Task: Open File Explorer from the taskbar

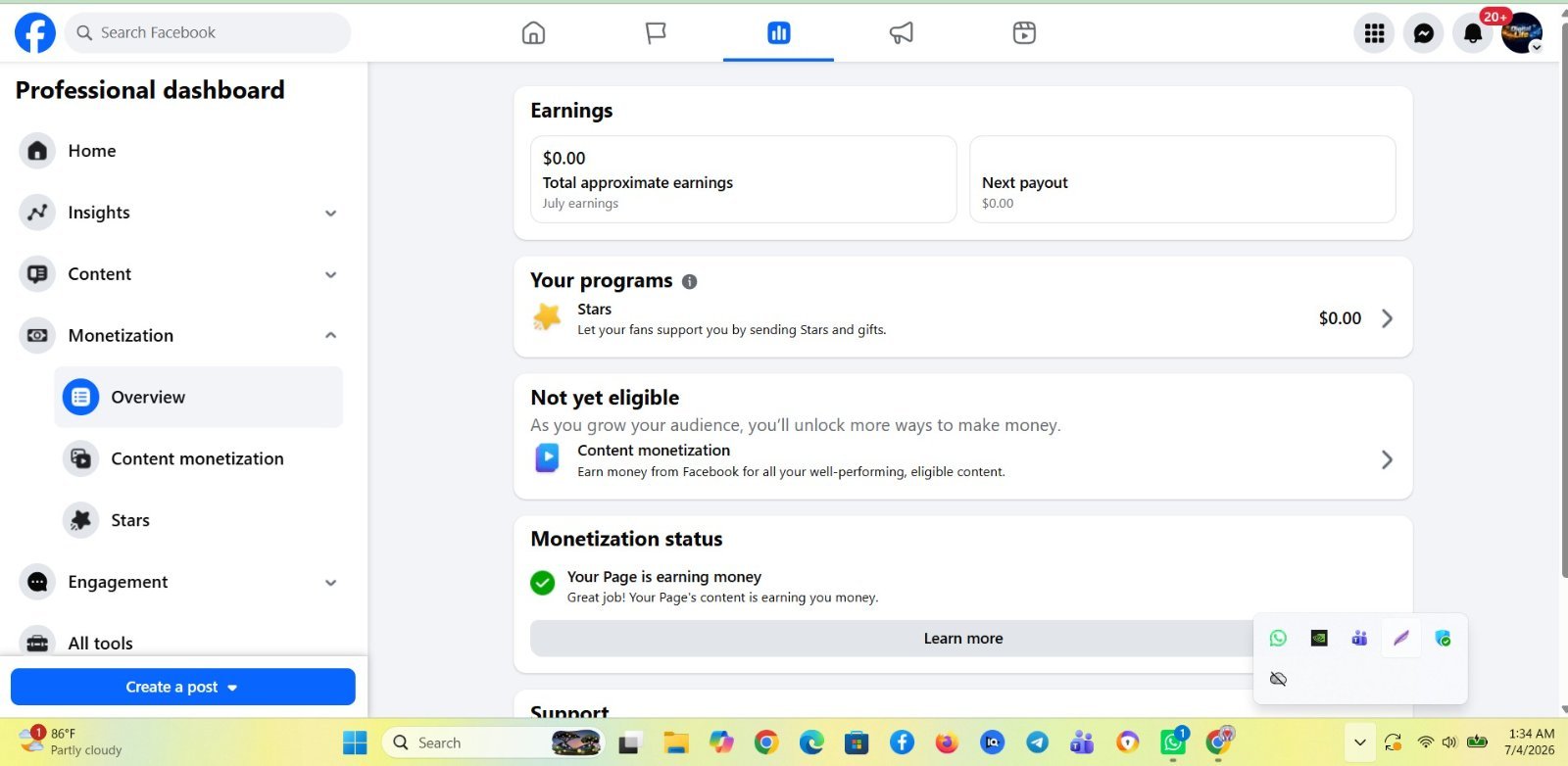Action: click(675, 743)
